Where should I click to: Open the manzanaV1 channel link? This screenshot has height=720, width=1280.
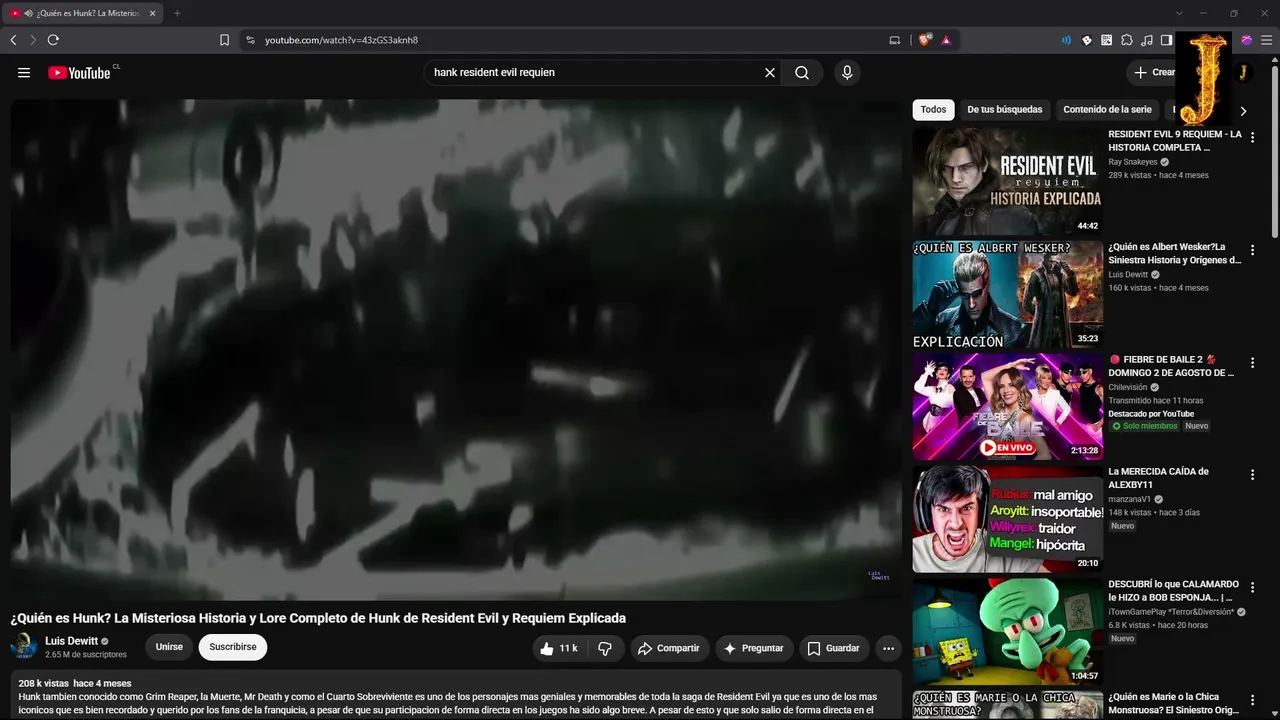click(1129, 499)
